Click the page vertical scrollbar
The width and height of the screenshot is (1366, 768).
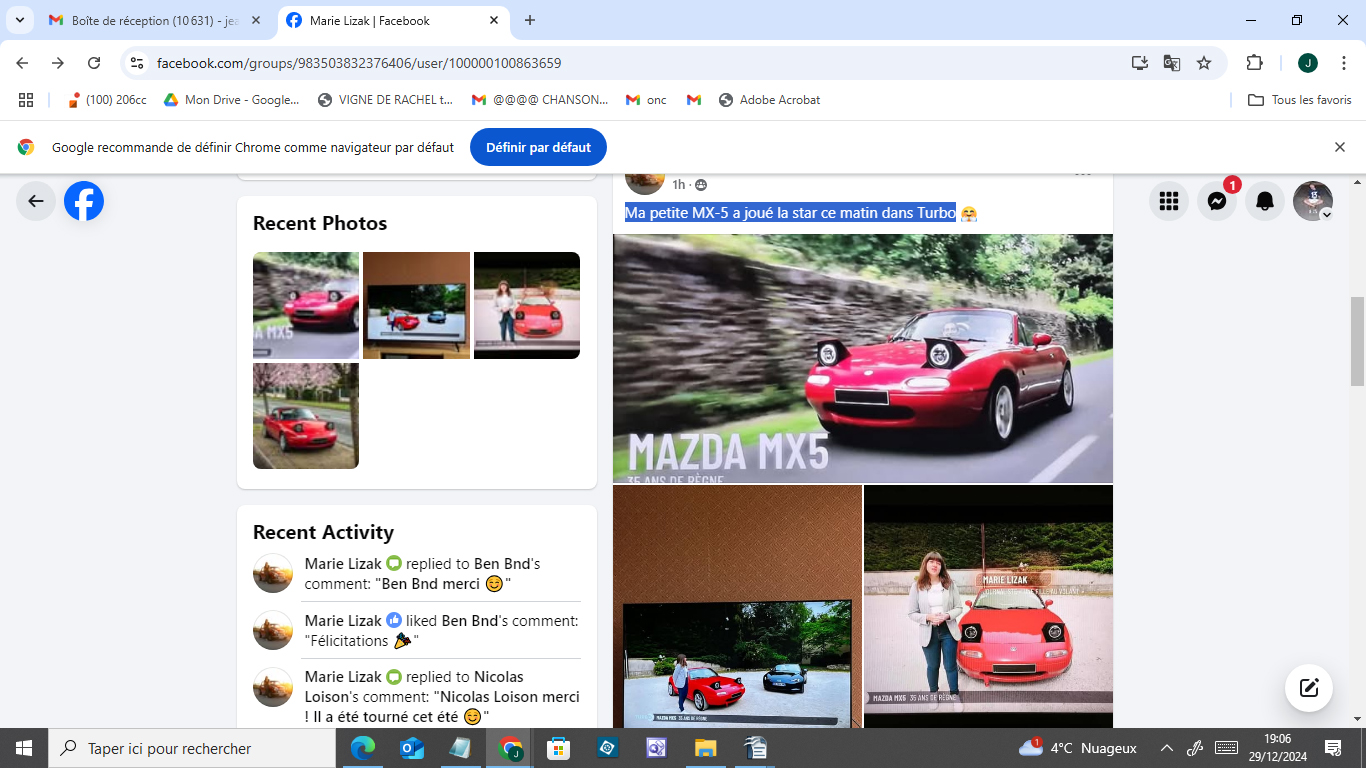tap(1357, 341)
